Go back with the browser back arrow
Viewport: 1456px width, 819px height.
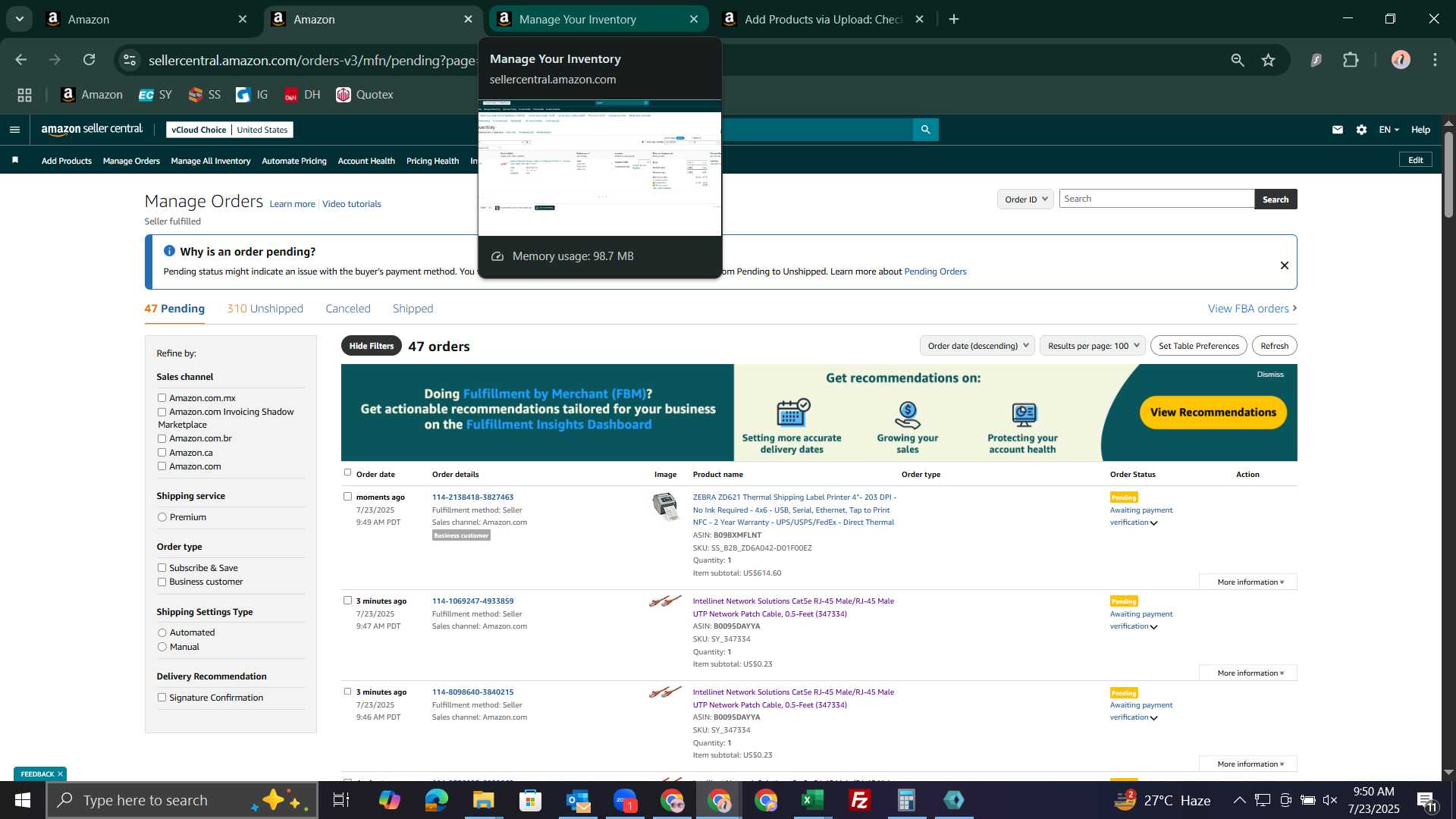21,60
